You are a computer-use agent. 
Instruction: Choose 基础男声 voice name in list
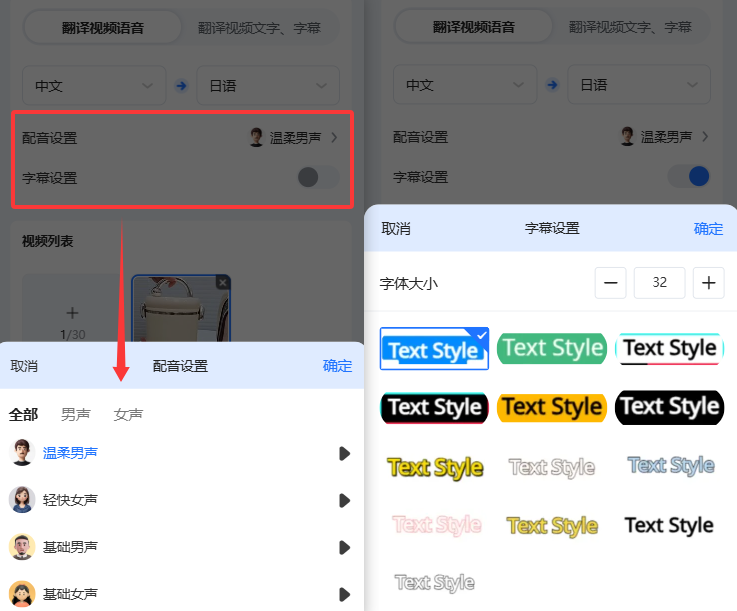click(x=70, y=547)
